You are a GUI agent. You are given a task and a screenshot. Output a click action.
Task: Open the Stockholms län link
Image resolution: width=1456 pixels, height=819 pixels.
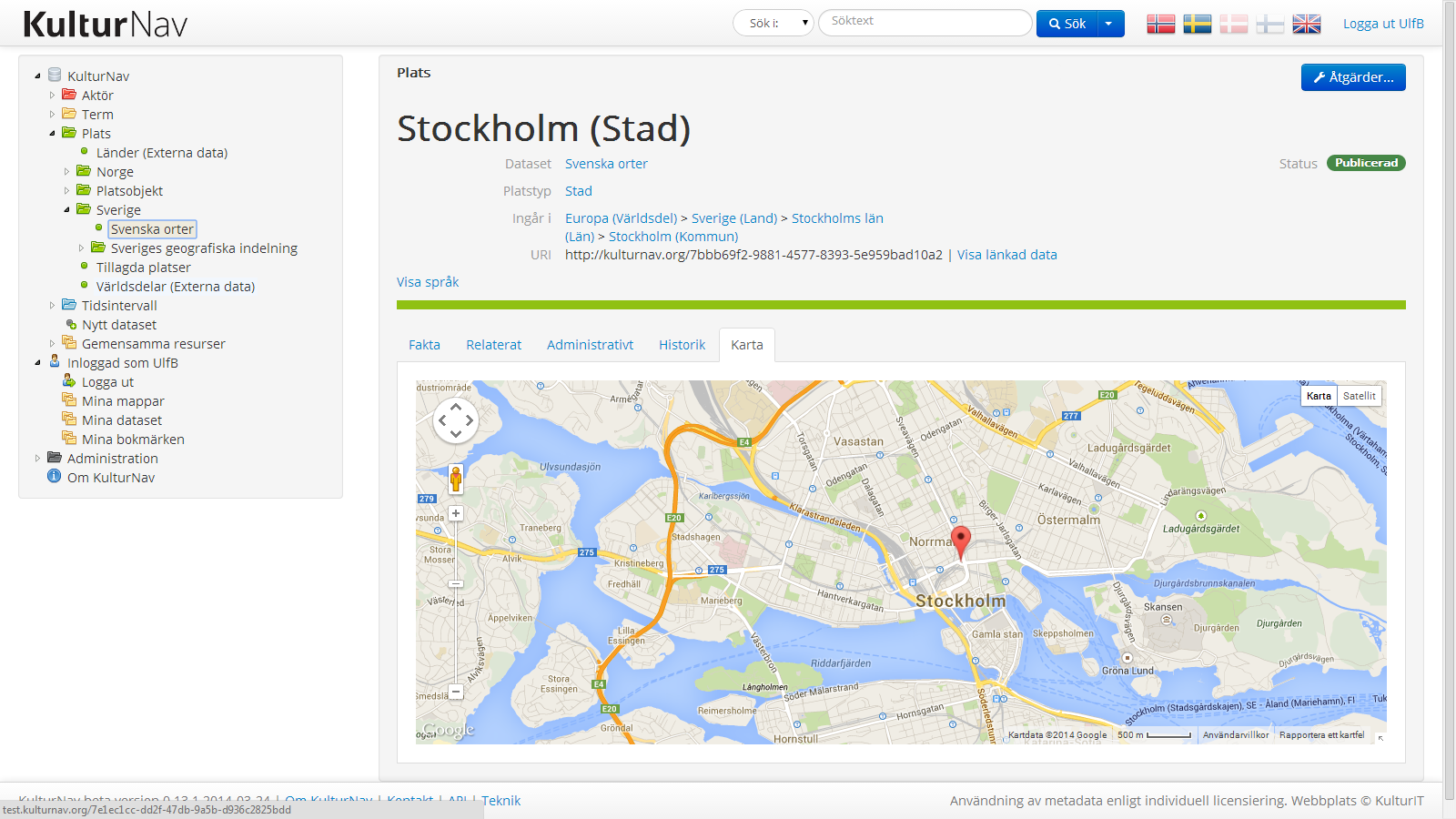click(x=837, y=218)
